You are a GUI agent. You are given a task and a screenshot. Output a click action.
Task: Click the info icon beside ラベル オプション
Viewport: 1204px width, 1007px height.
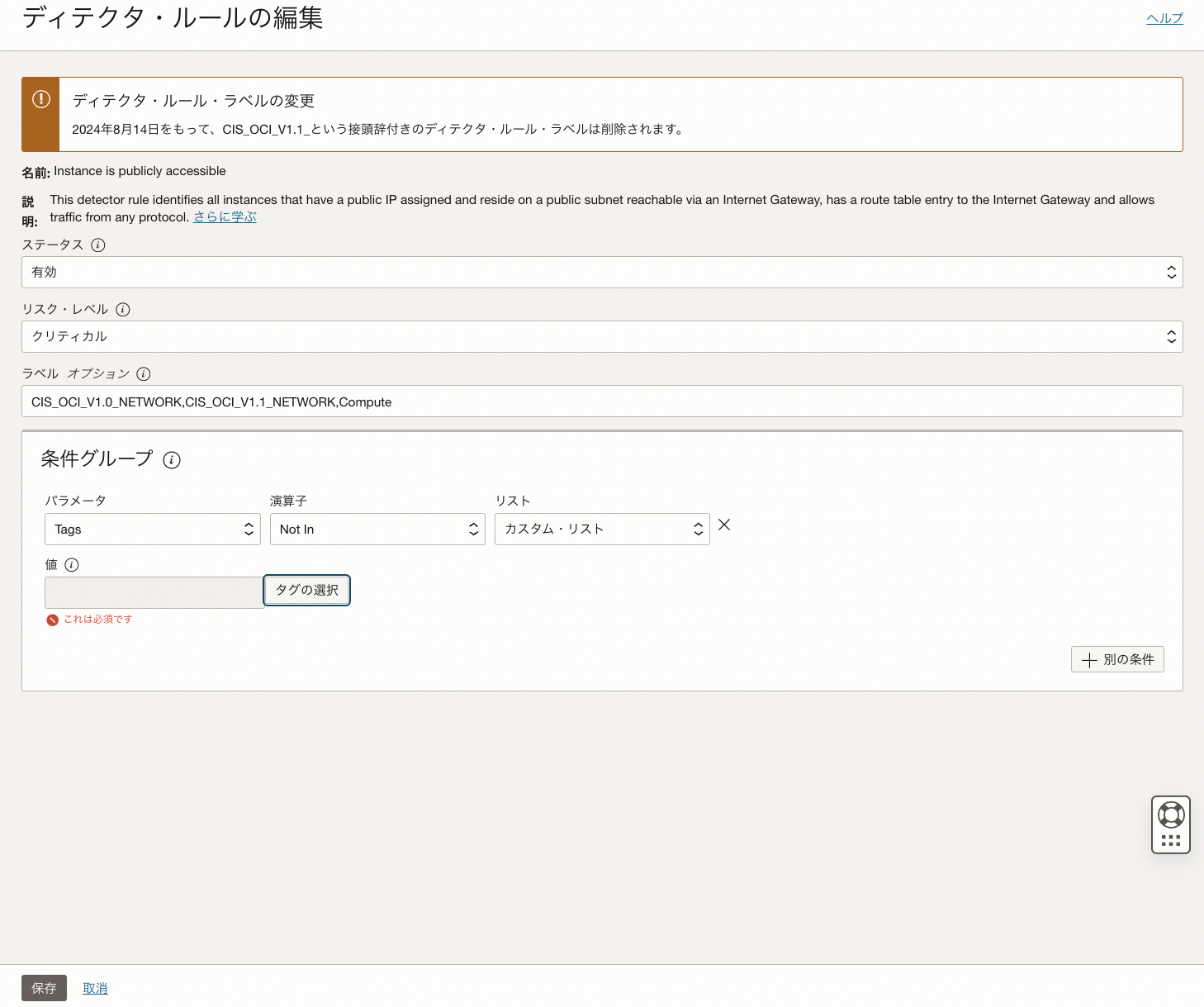(x=144, y=373)
